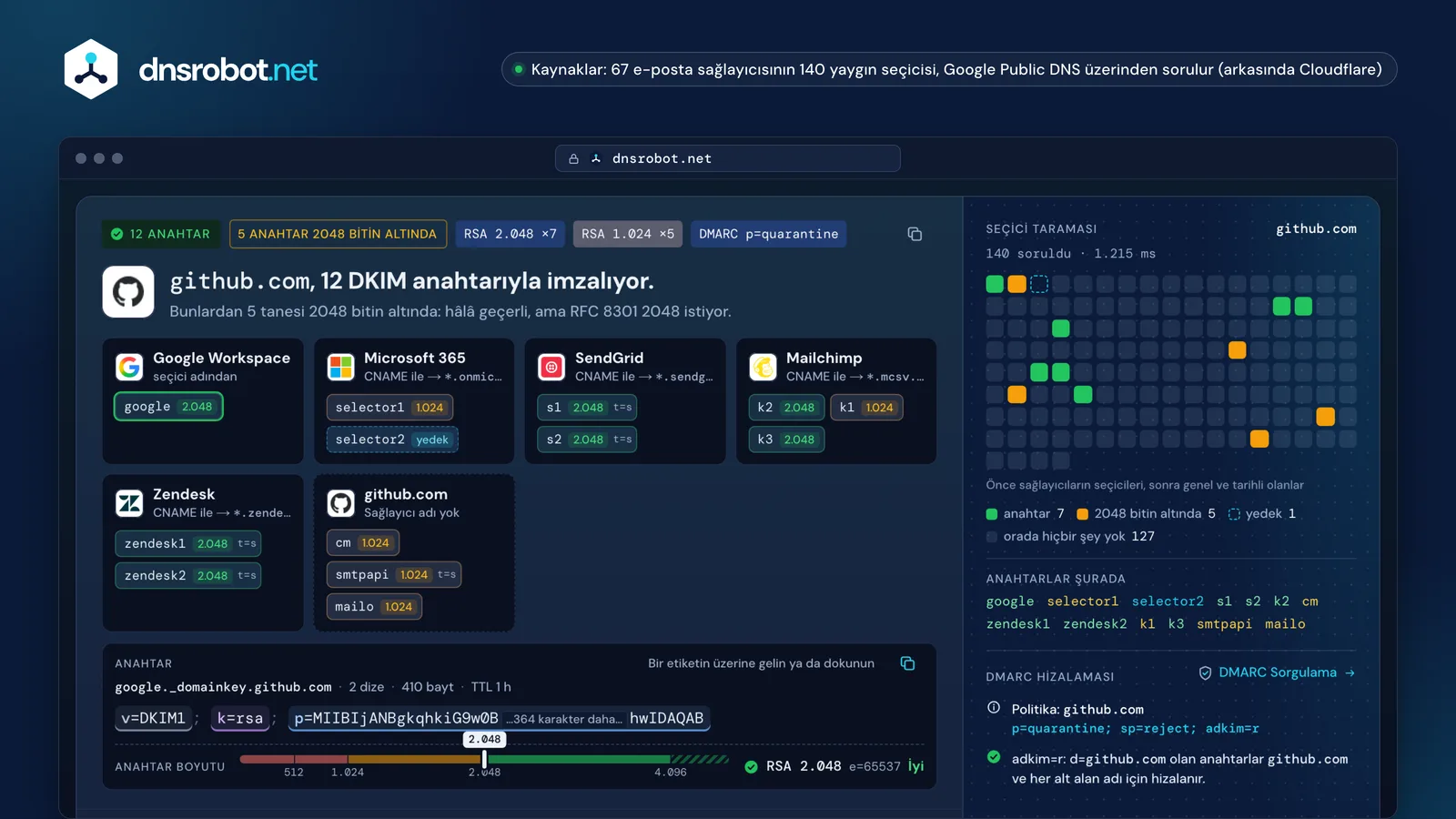
Task: Click smtpapi in the ANAHTARLAR ŞURADA list
Action: (x=1224, y=624)
